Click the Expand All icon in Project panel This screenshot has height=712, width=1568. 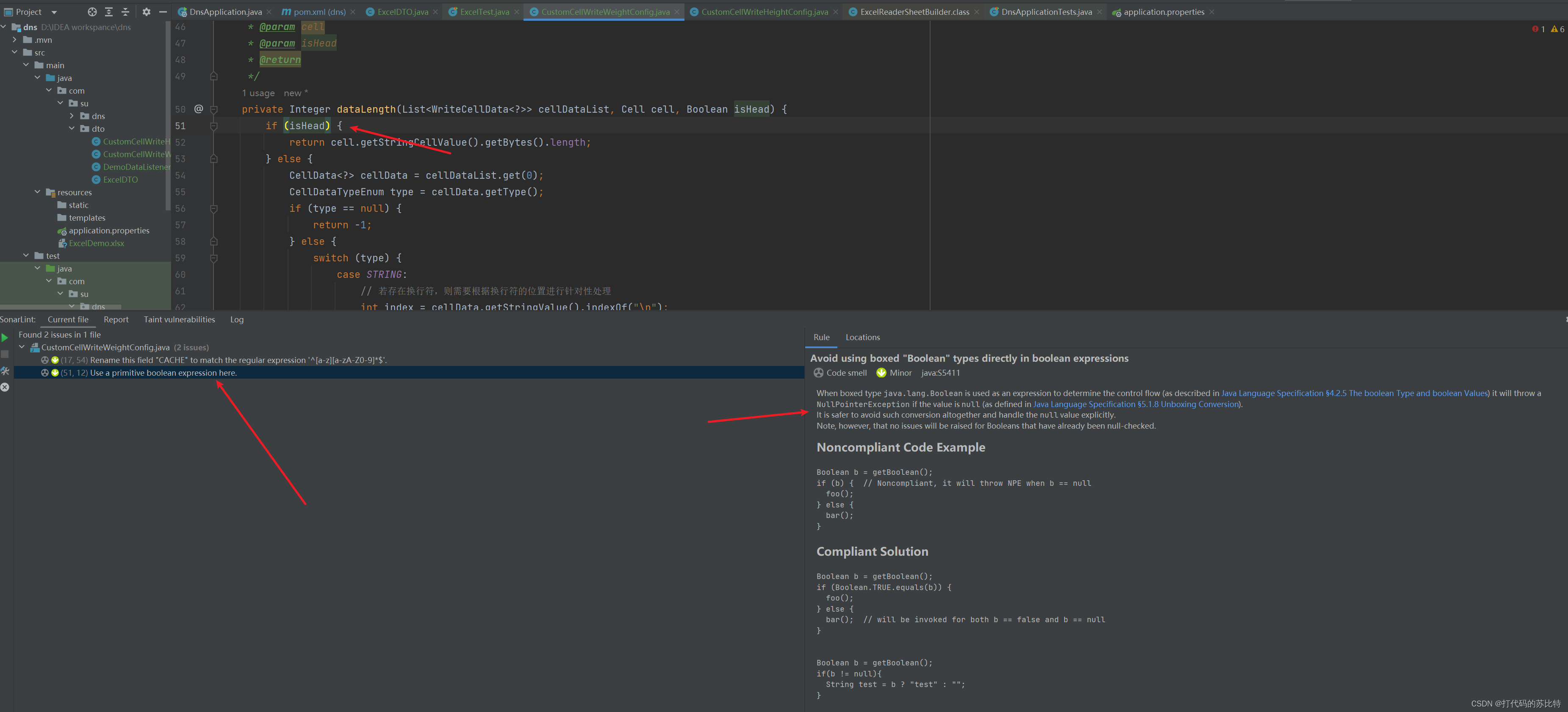[109, 11]
